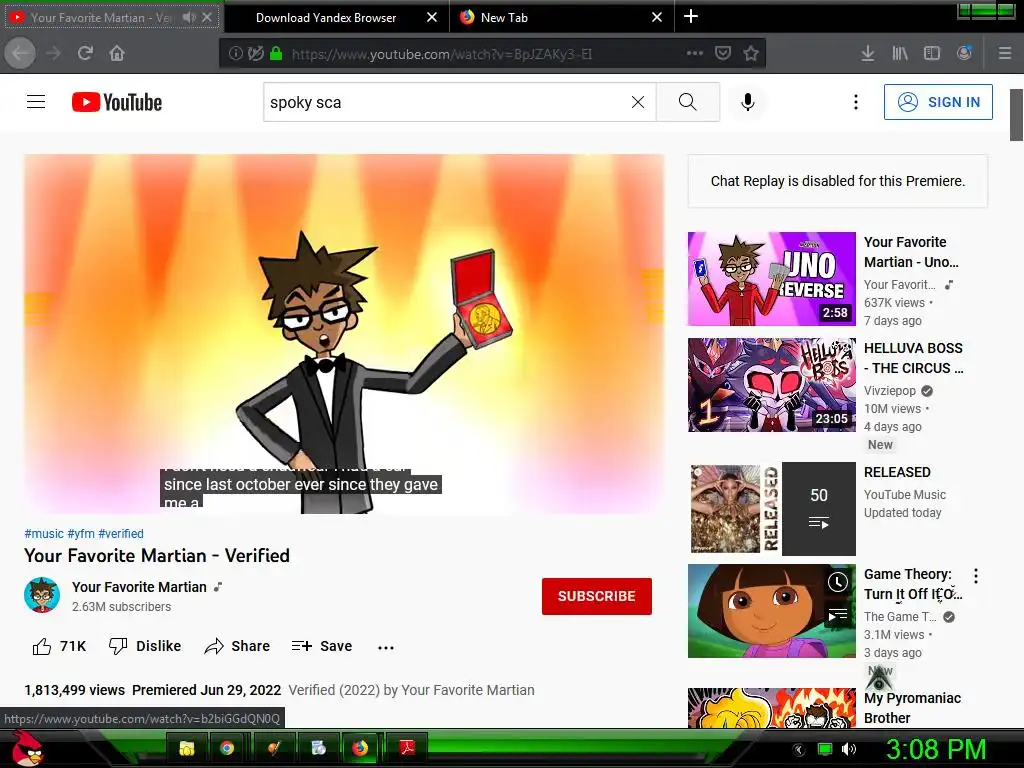This screenshot has width=1024, height=768.
Task: Click the #verified hashtag link
Action: pos(121,534)
